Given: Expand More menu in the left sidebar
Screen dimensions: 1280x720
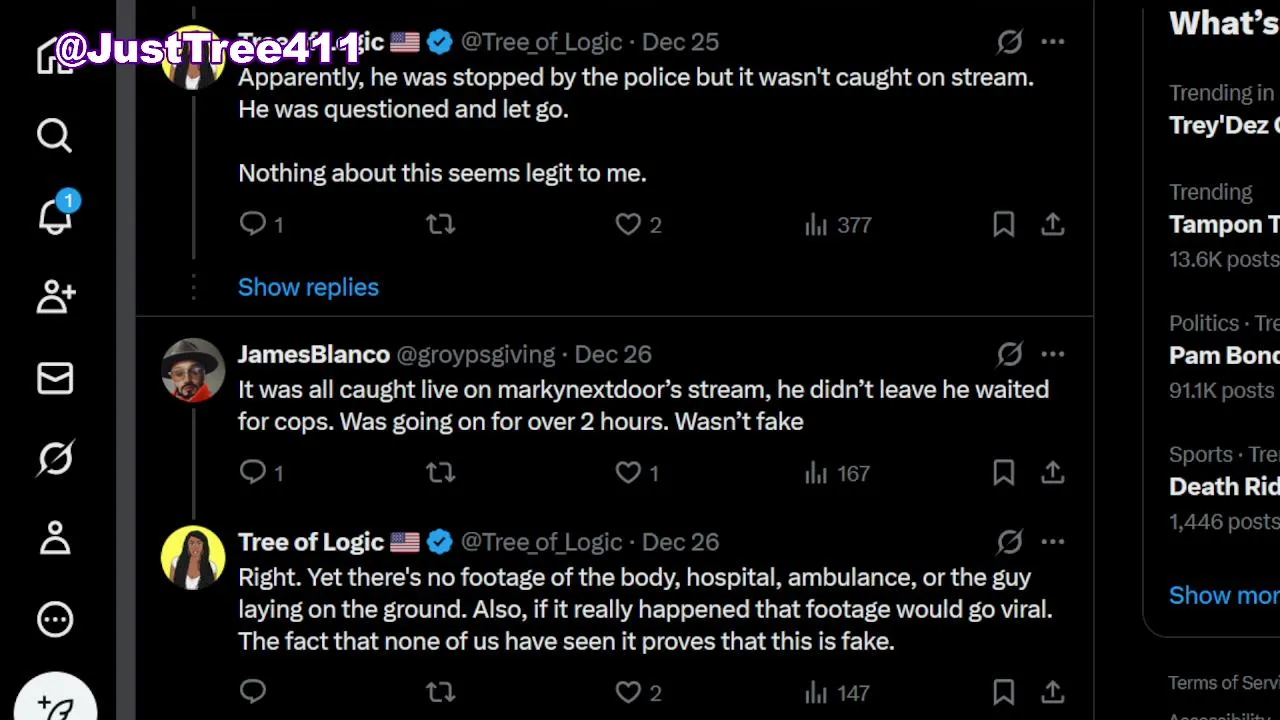Looking at the screenshot, I should [55, 620].
